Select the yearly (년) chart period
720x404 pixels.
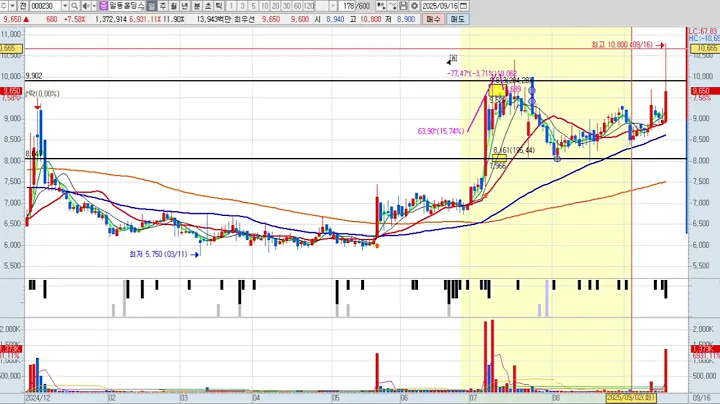[x=185, y=6]
